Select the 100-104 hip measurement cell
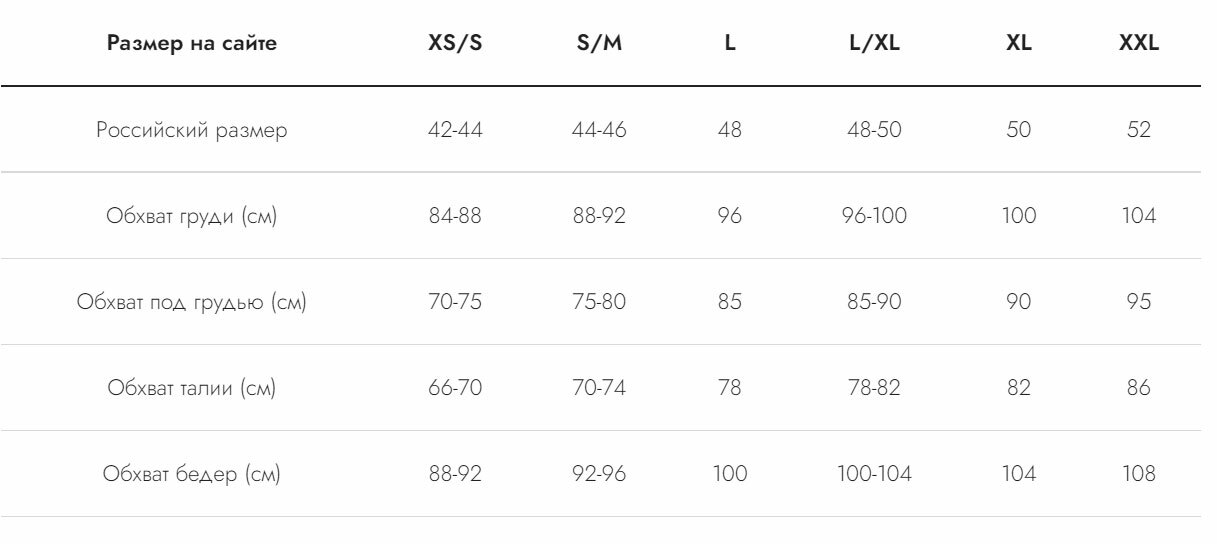This screenshot has width=1217, height=544. click(874, 474)
